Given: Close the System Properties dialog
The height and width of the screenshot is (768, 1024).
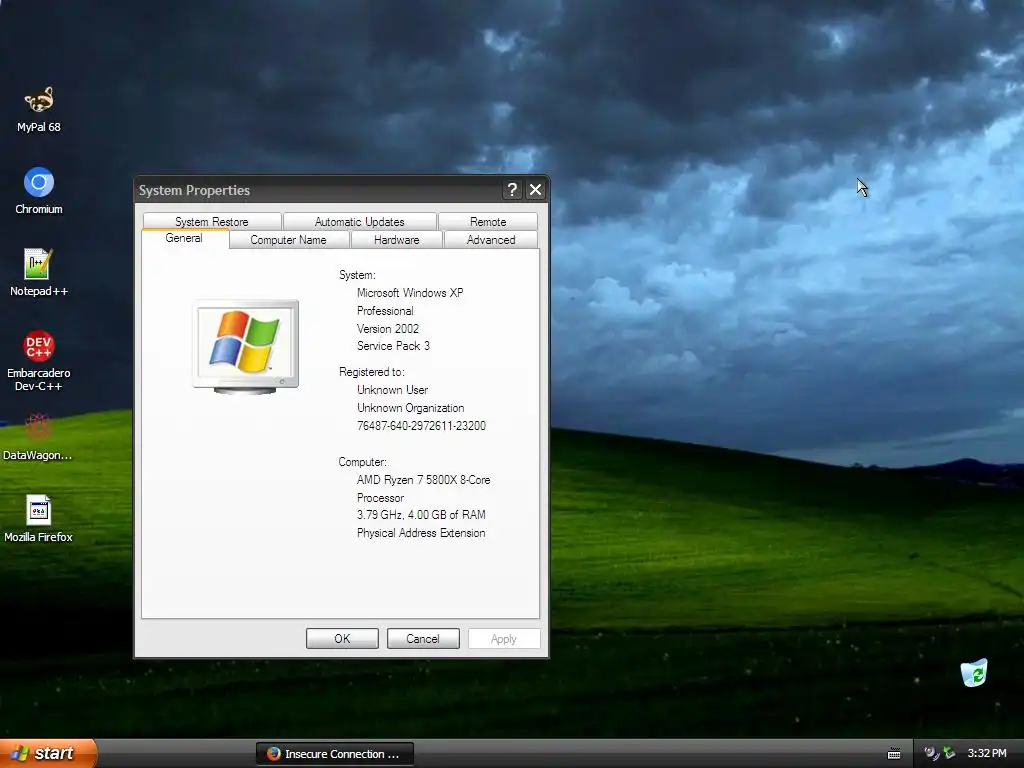Looking at the screenshot, I should 536,190.
